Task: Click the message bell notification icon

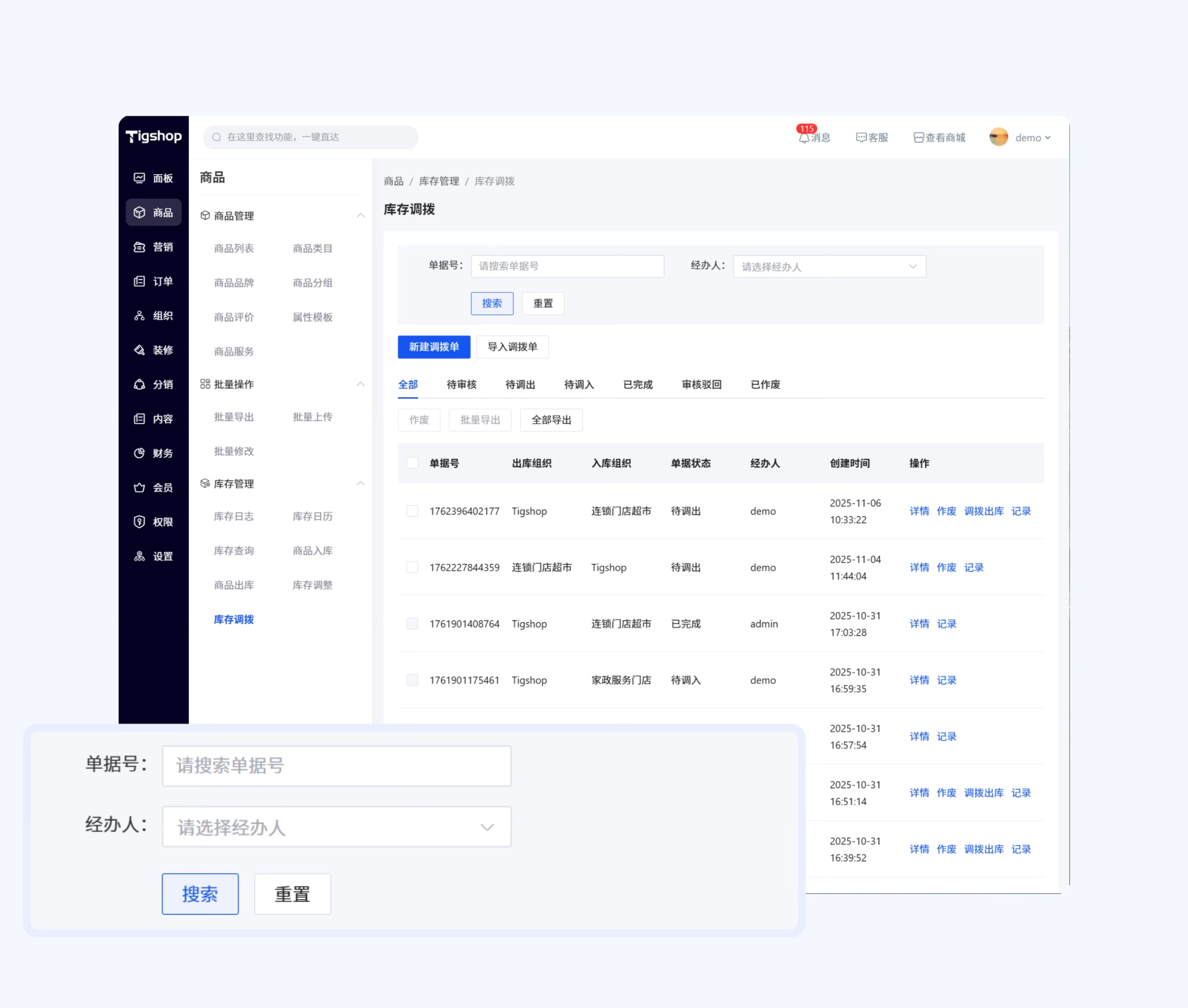Action: point(804,138)
